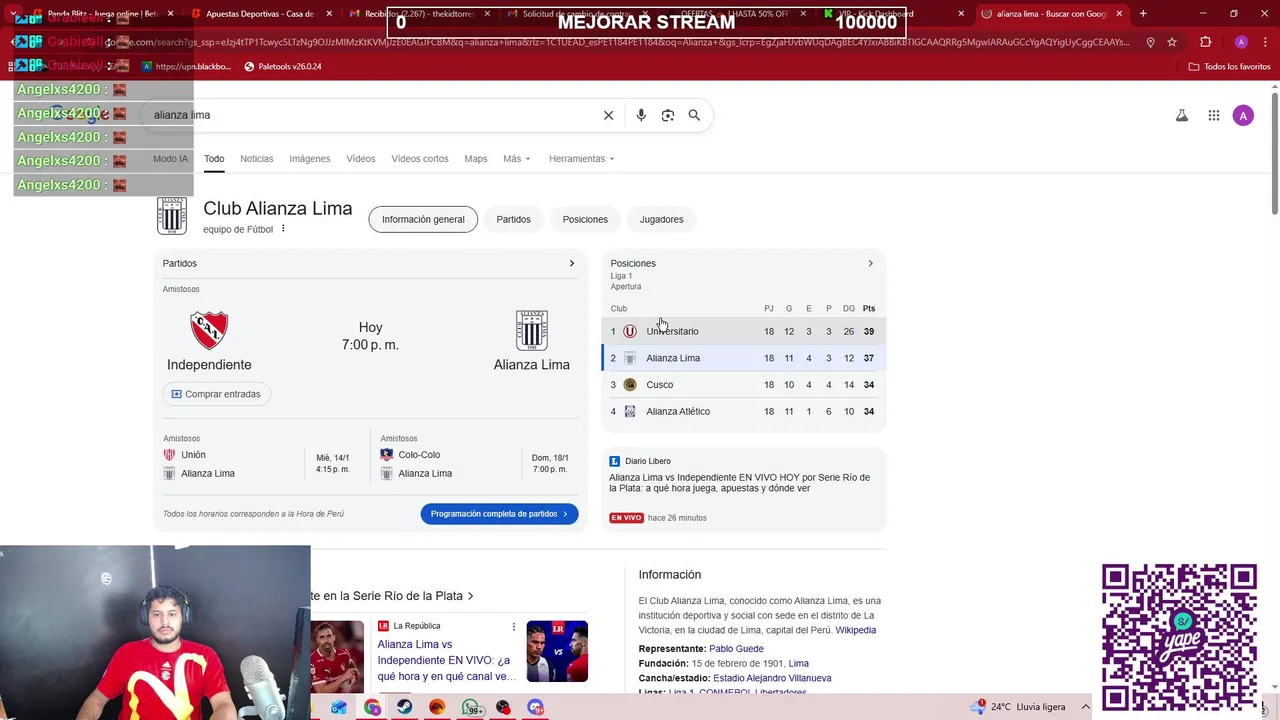1280x720 pixels.
Task: Select the Jugadores chip
Action: [662, 219]
